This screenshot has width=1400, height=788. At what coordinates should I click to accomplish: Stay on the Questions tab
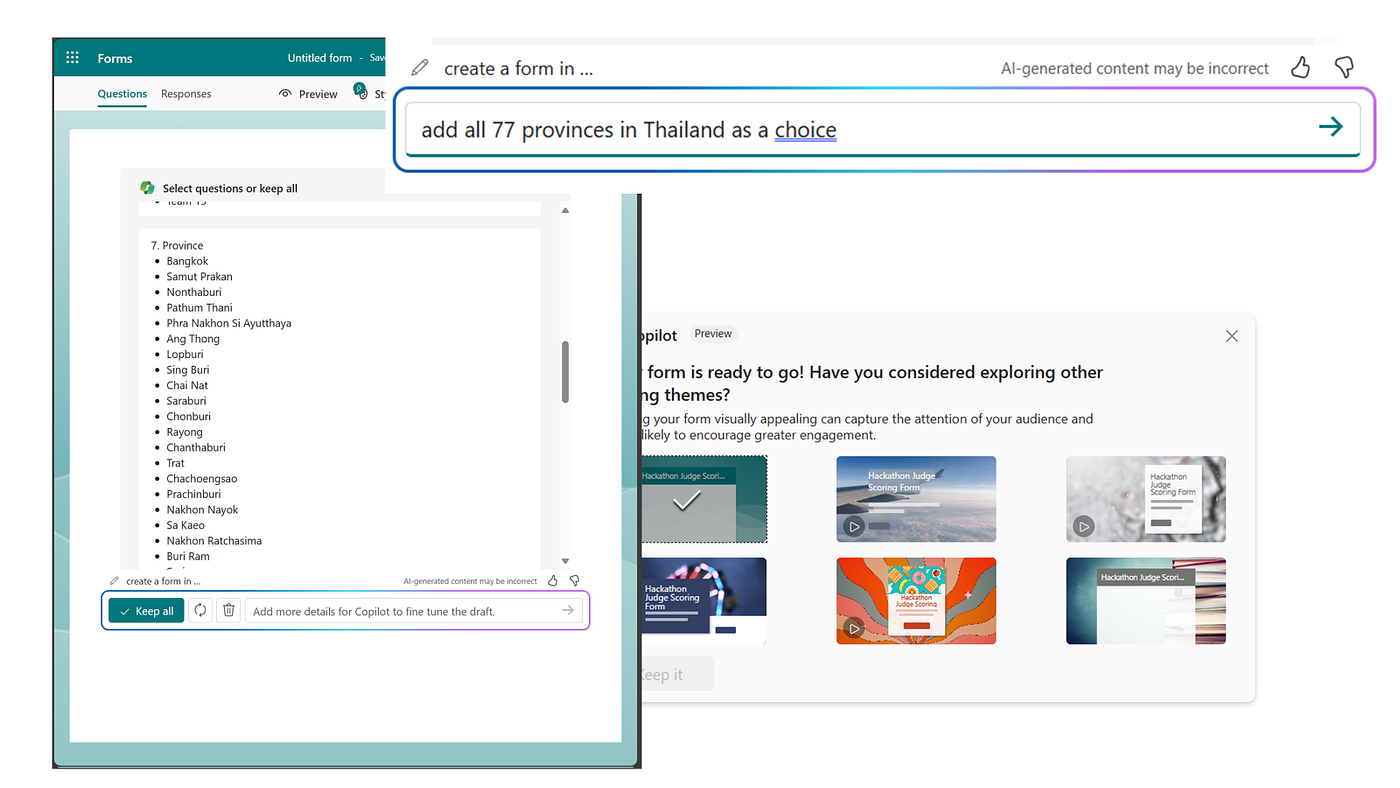click(x=122, y=93)
